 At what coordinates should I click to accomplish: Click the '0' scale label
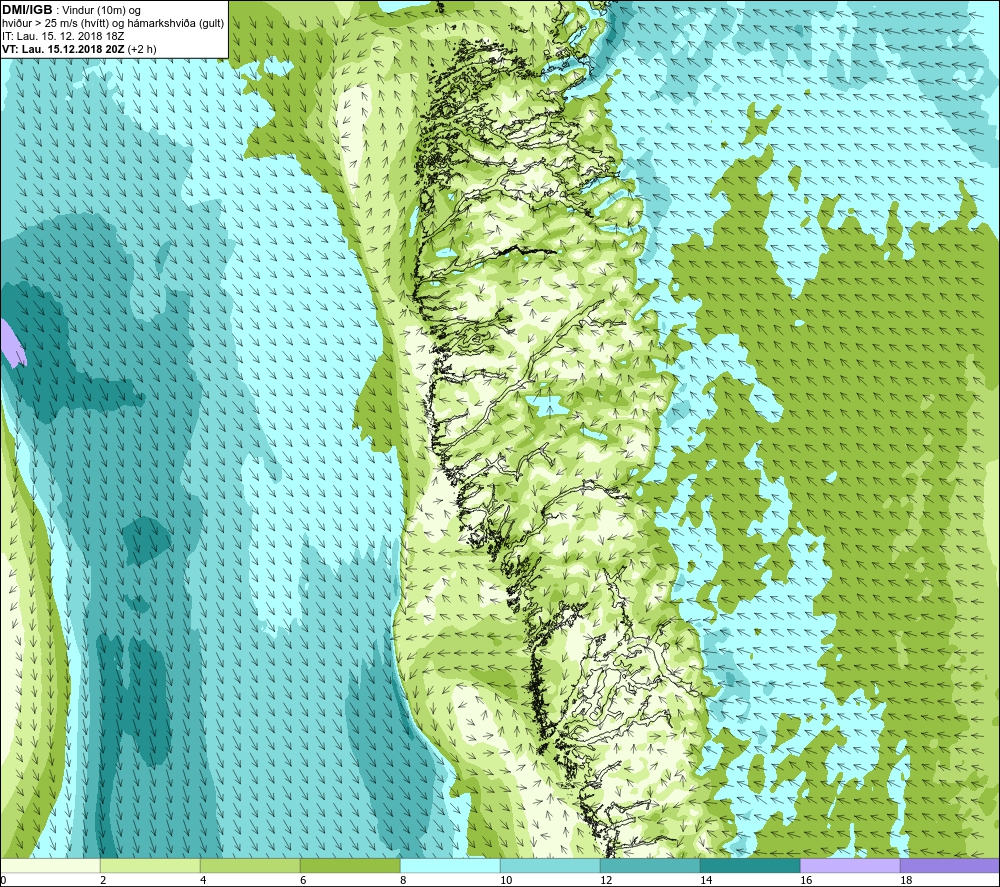[x=3, y=880]
